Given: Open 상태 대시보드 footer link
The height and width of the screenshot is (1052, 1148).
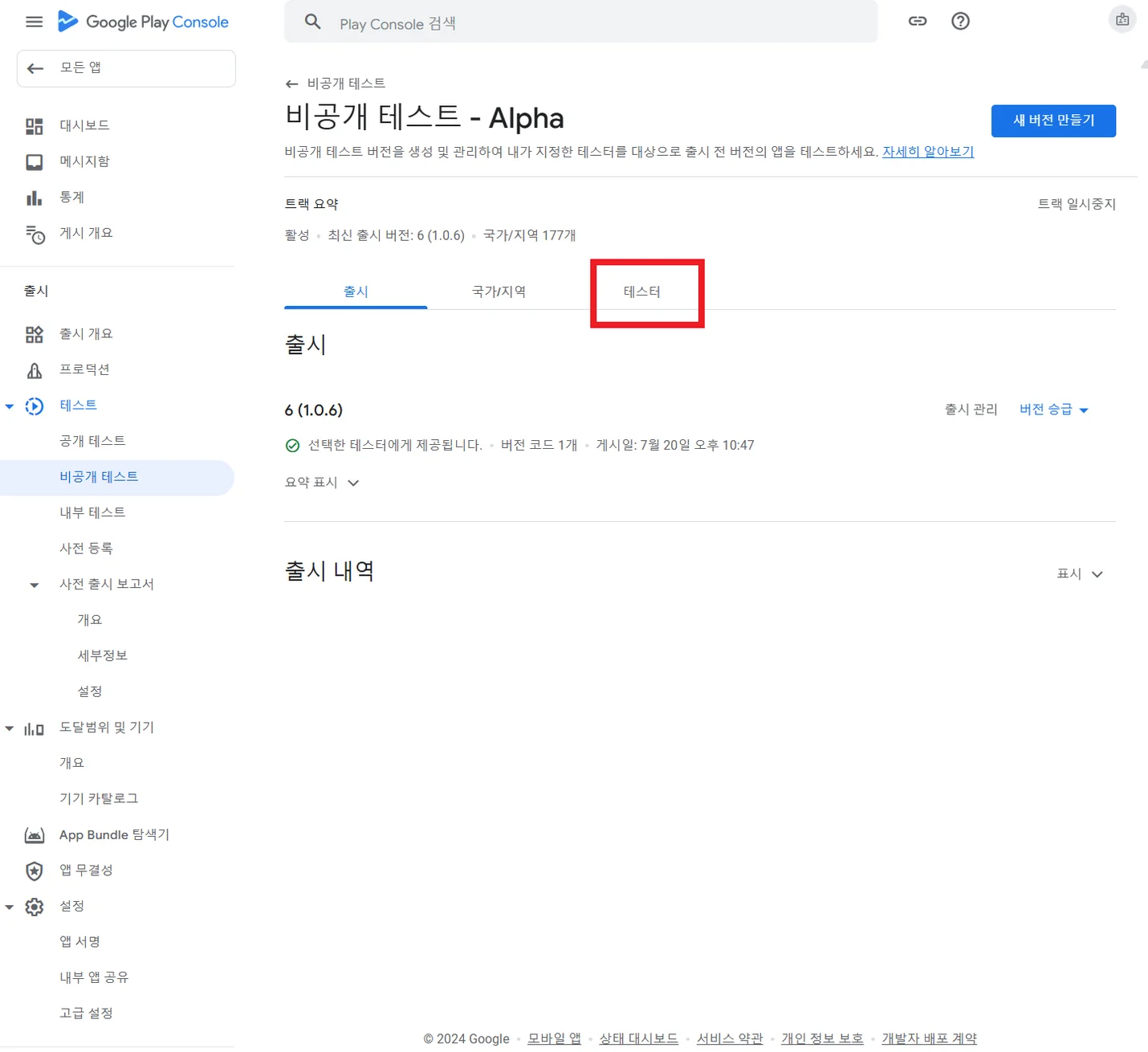Looking at the screenshot, I should click(639, 1038).
